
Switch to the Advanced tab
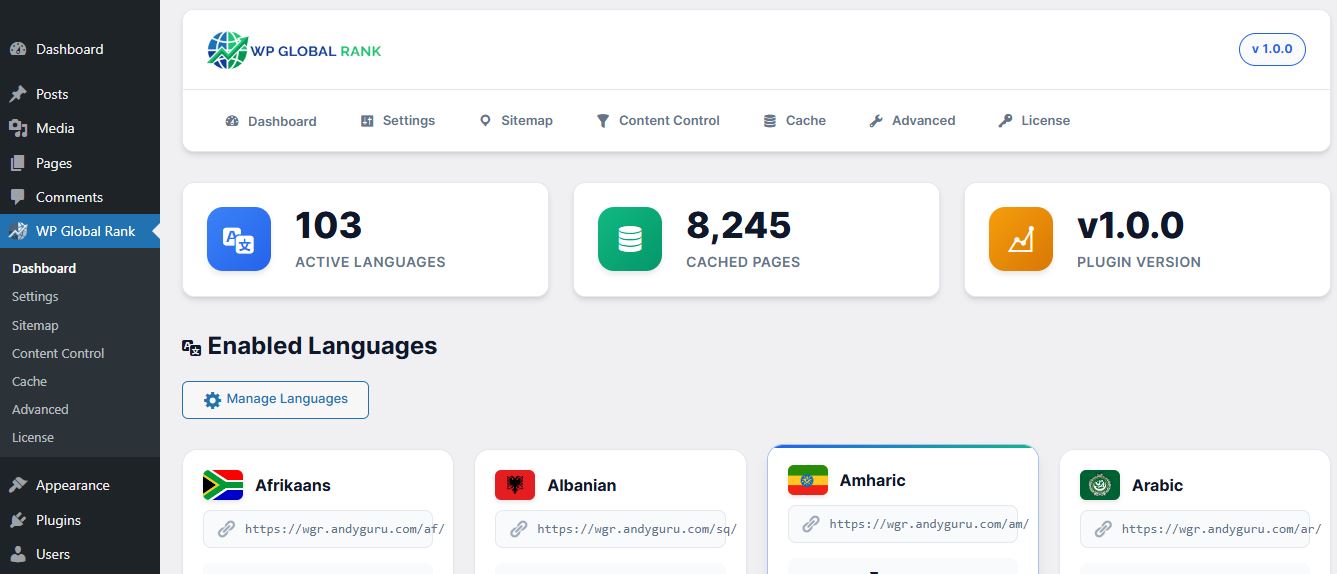coord(912,121)
